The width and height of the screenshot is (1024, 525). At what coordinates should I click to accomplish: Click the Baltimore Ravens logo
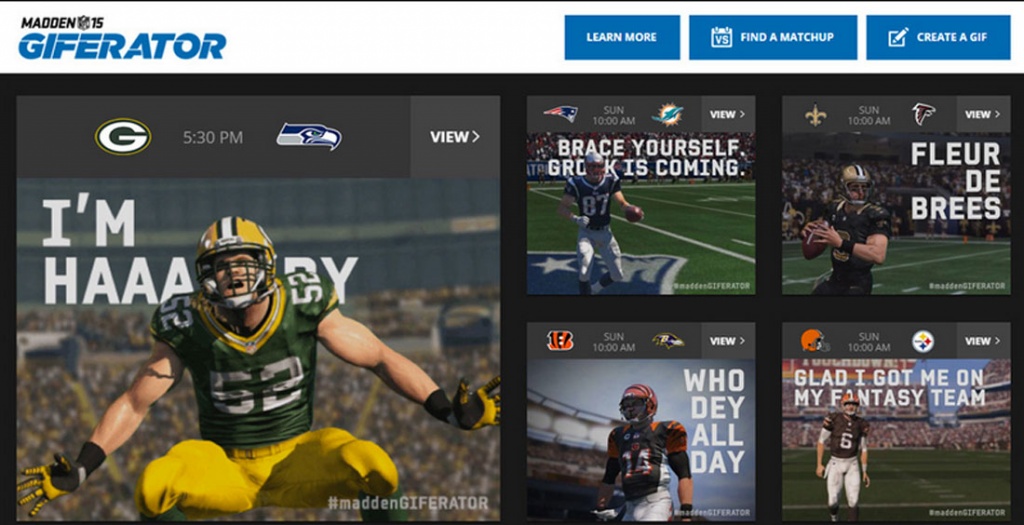tap(667, 341)
